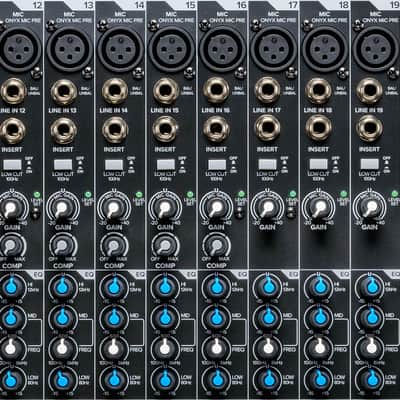Click the white Freq knob on channel 13
Viewport: 400px width, 400px height.
63,348
